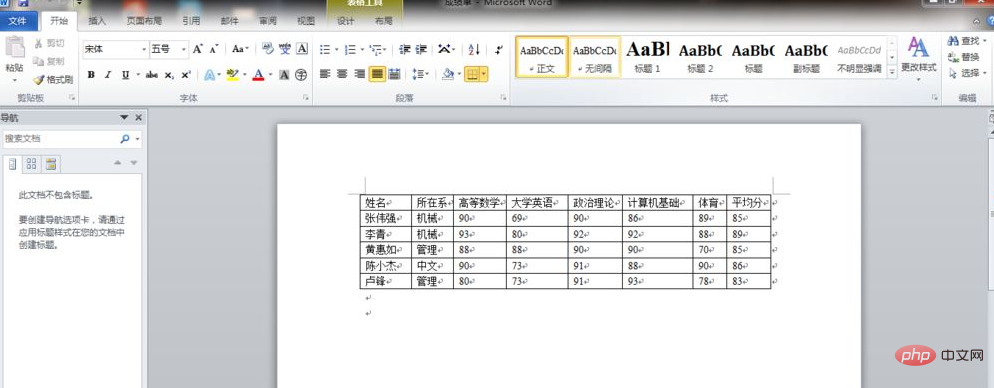
Task: Open the Font dialog launcher
Action: coord(306,98)
